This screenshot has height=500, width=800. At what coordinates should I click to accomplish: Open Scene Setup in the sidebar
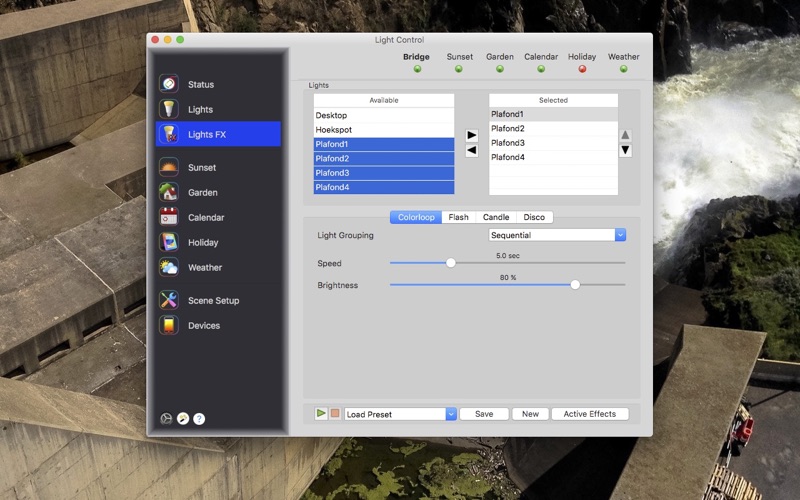(218, 301)
